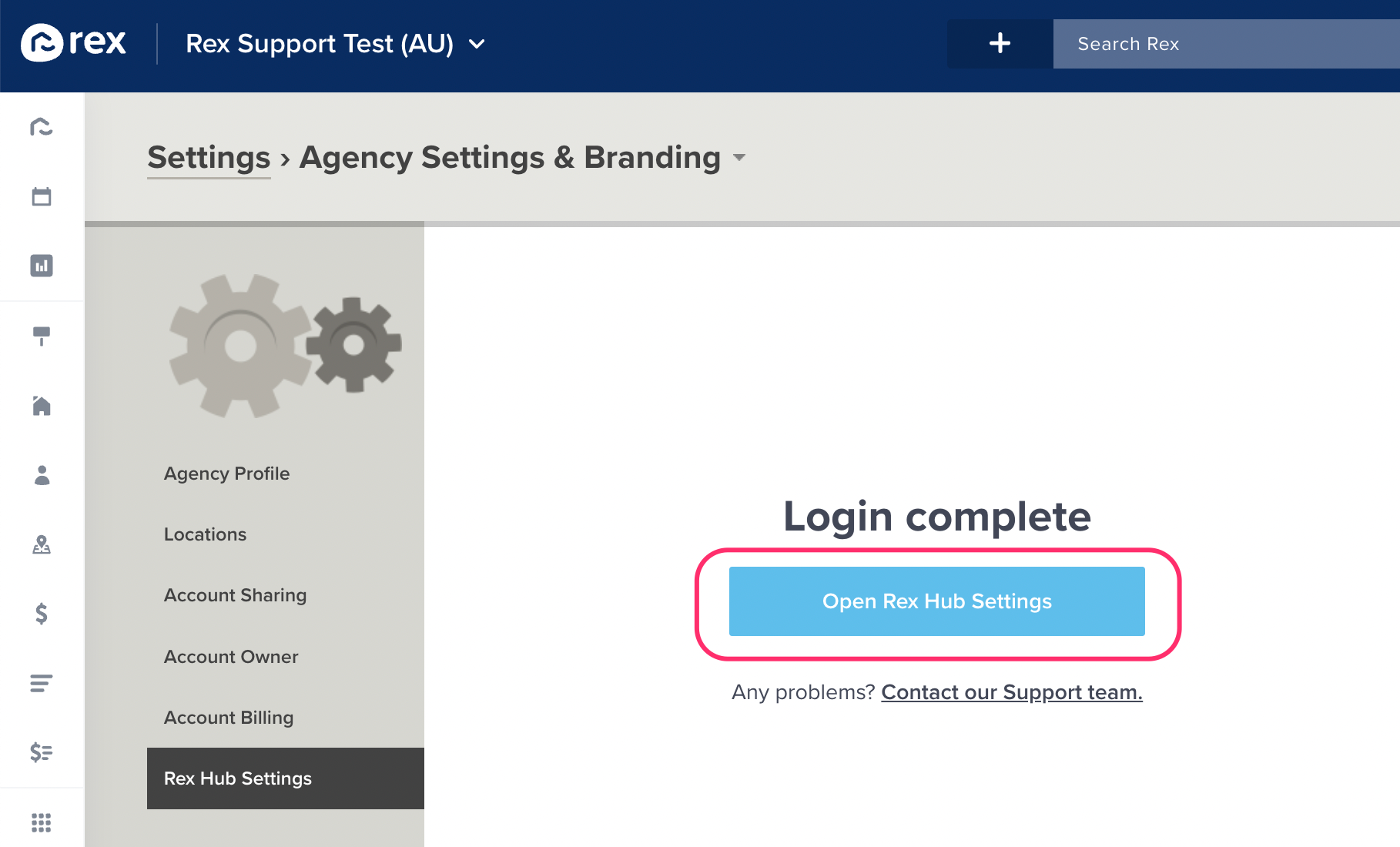Open the calendar sidebar icon
Screen dimensions: 1400x847
[42, 196]
